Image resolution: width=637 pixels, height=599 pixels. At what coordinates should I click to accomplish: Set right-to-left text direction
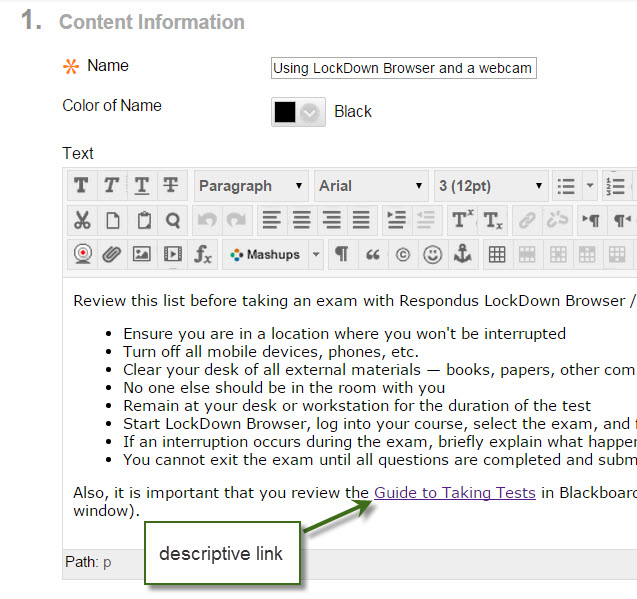[x=622, y=221]
